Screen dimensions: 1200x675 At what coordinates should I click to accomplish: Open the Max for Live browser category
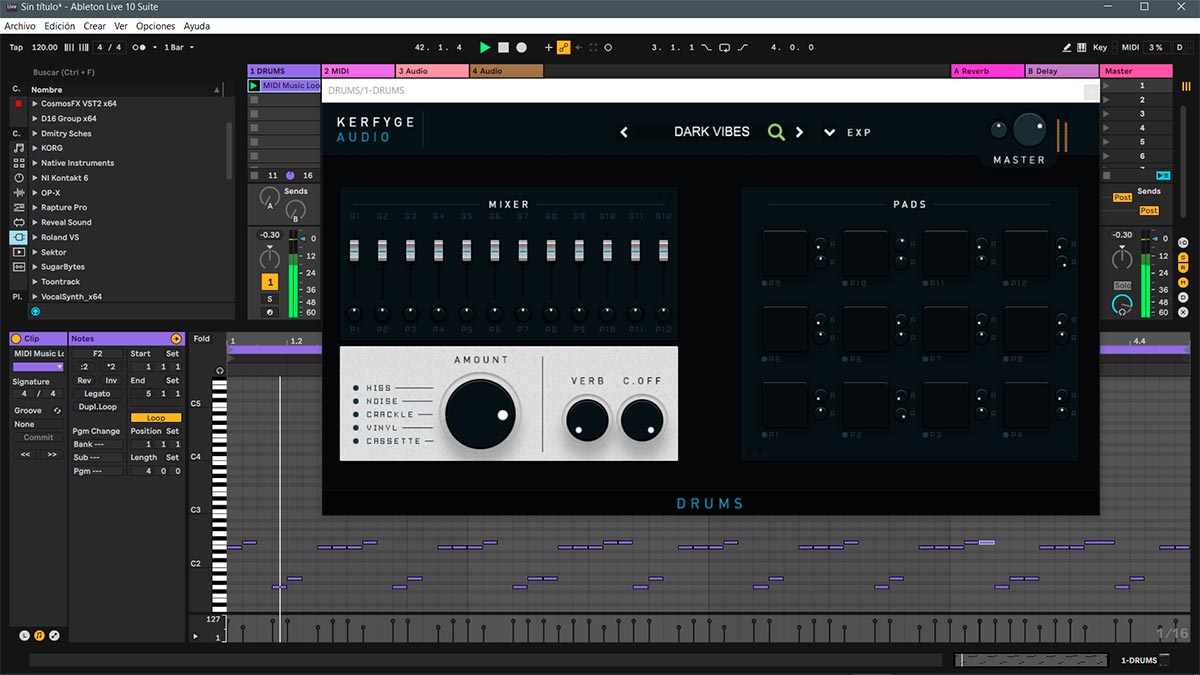tap(18, 222)
